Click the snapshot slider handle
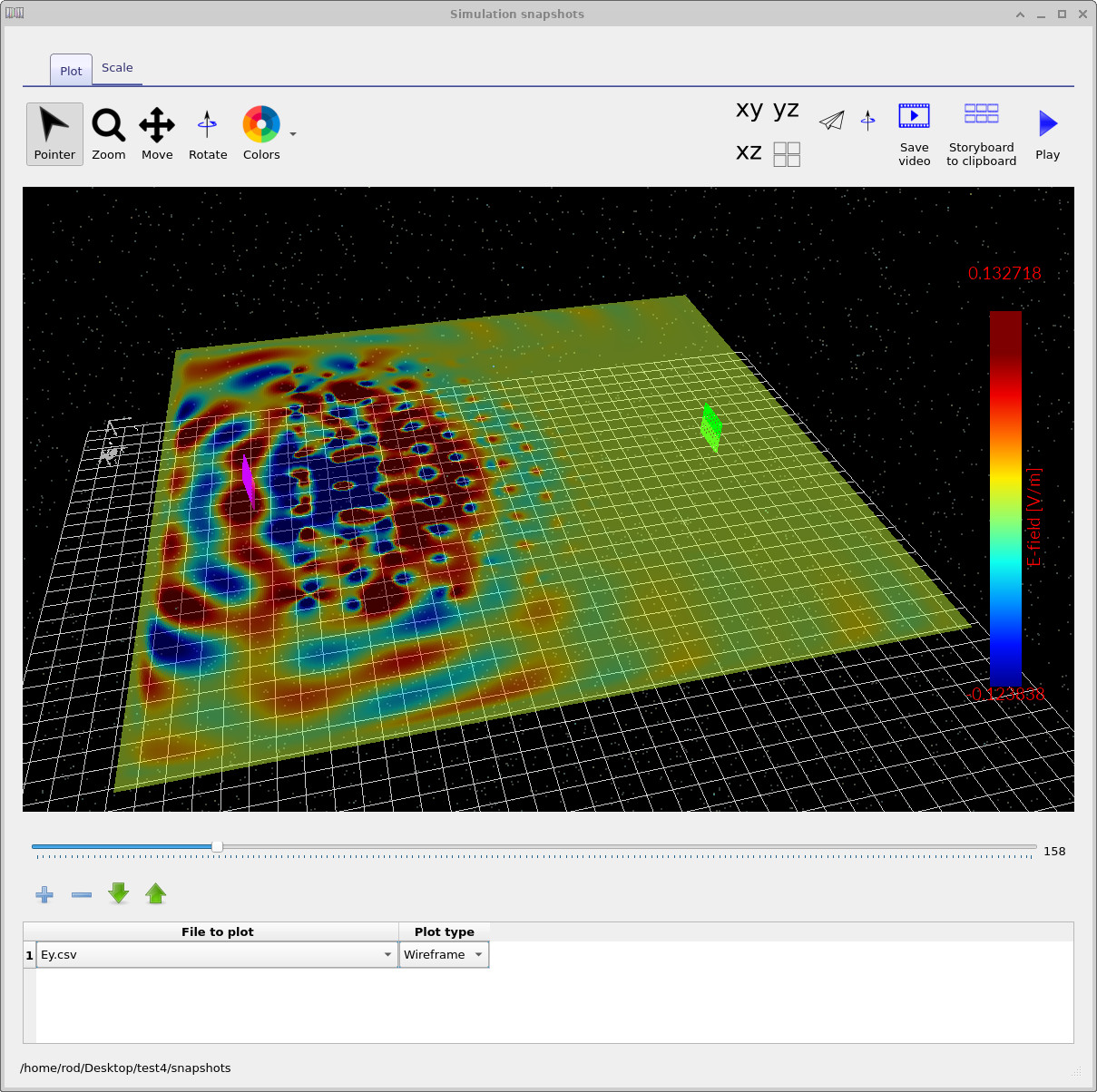This screenshot has width=1097, height=1092. 217,846
